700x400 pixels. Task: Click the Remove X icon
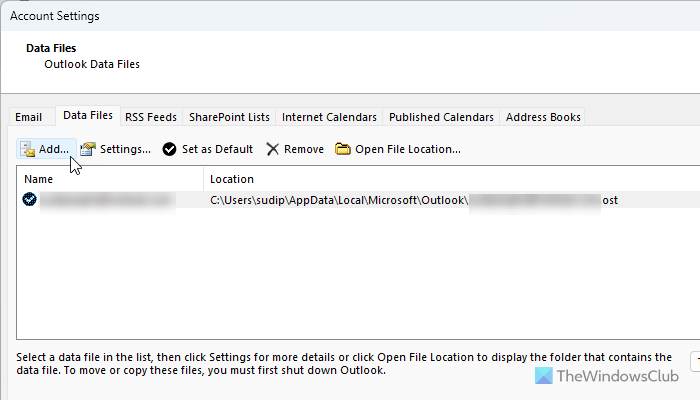pos(272,149)
